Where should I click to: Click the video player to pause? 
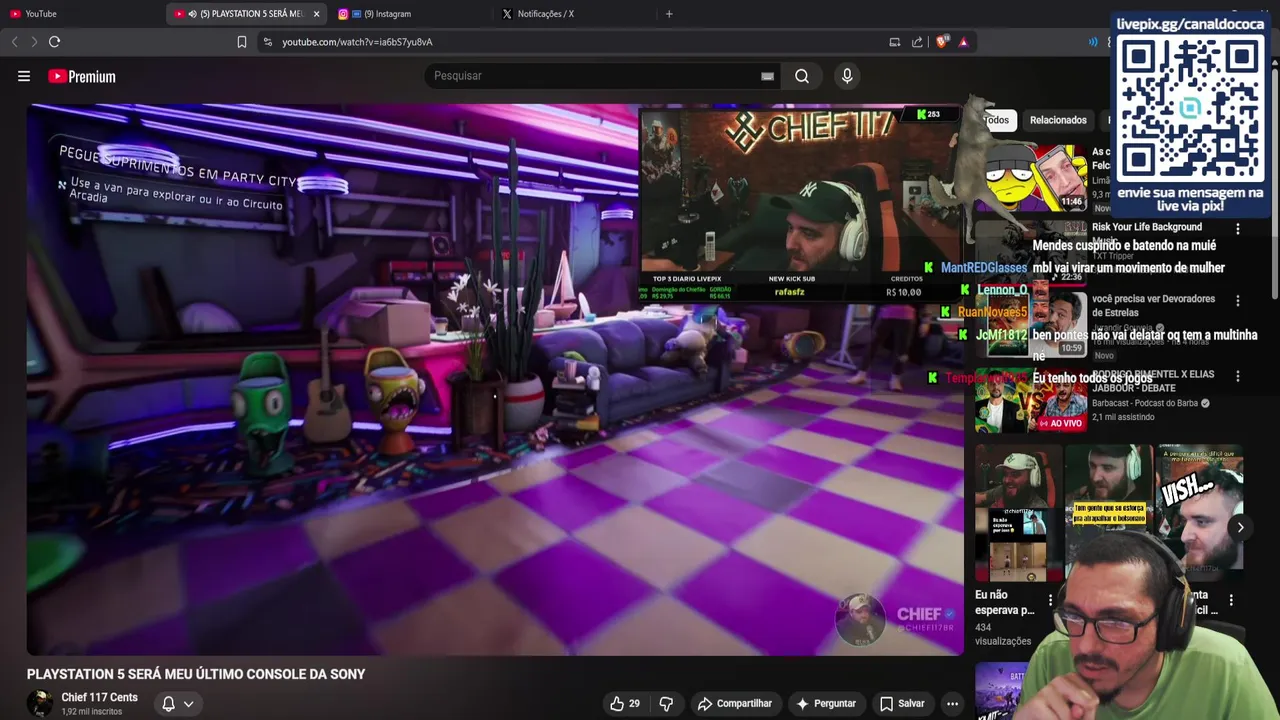[495, 380]
